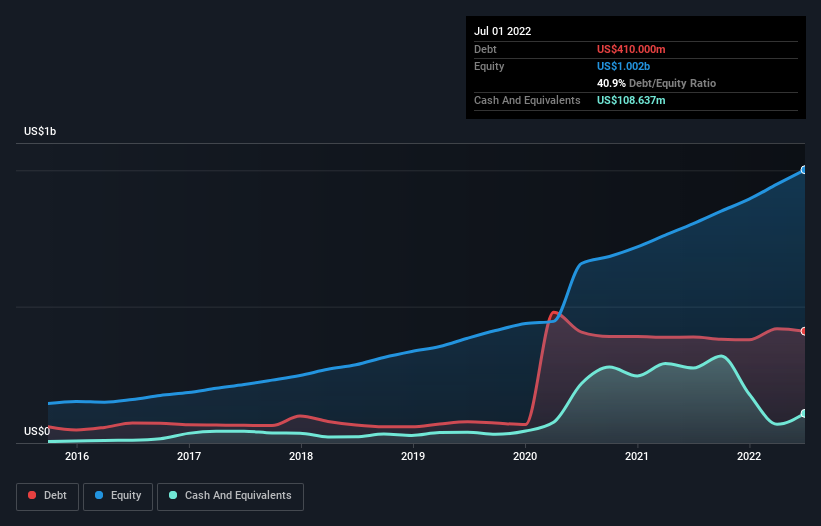
Task: Toggle the Debt series legend button
Action: [47, 496]
